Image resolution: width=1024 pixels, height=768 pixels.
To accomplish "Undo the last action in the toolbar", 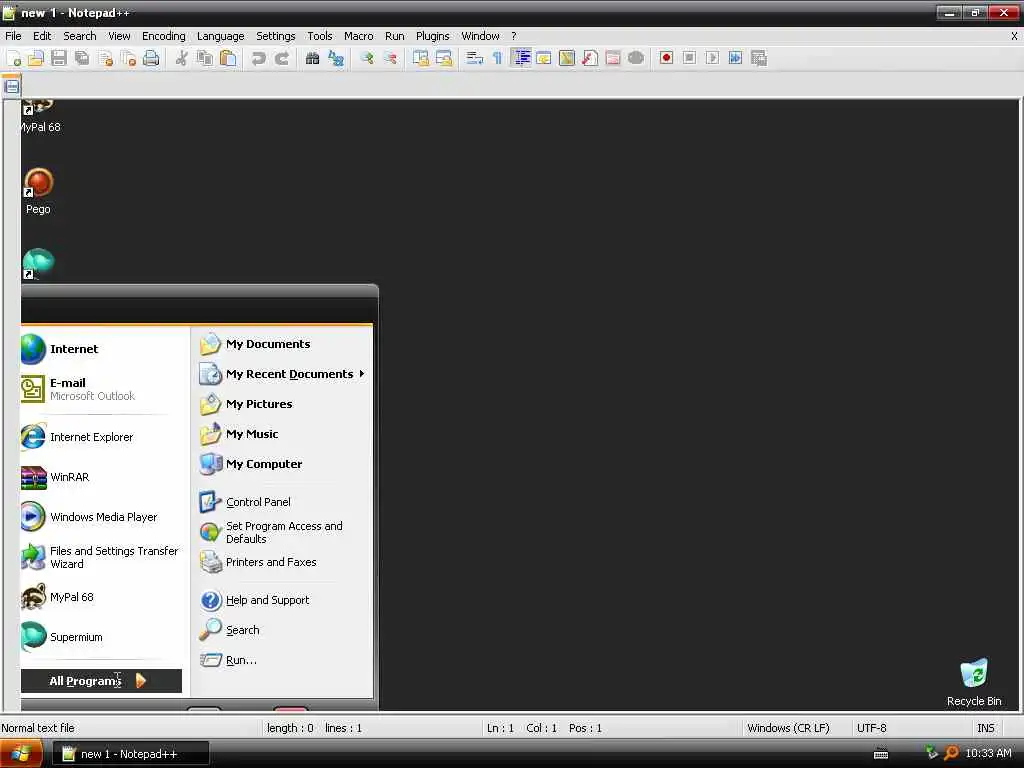I will (259, 58).
